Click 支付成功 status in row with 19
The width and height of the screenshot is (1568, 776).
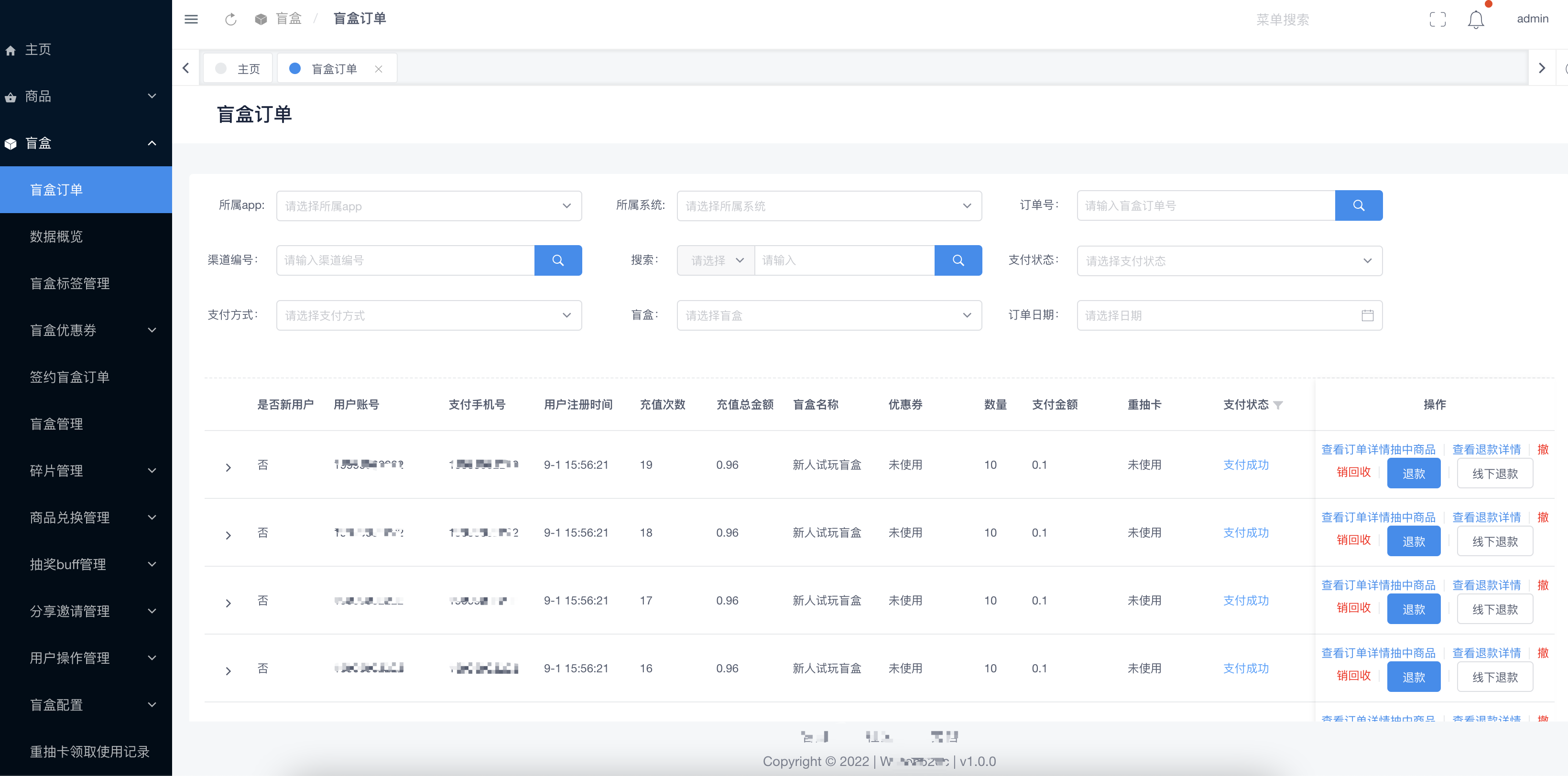click(1246, 465)
